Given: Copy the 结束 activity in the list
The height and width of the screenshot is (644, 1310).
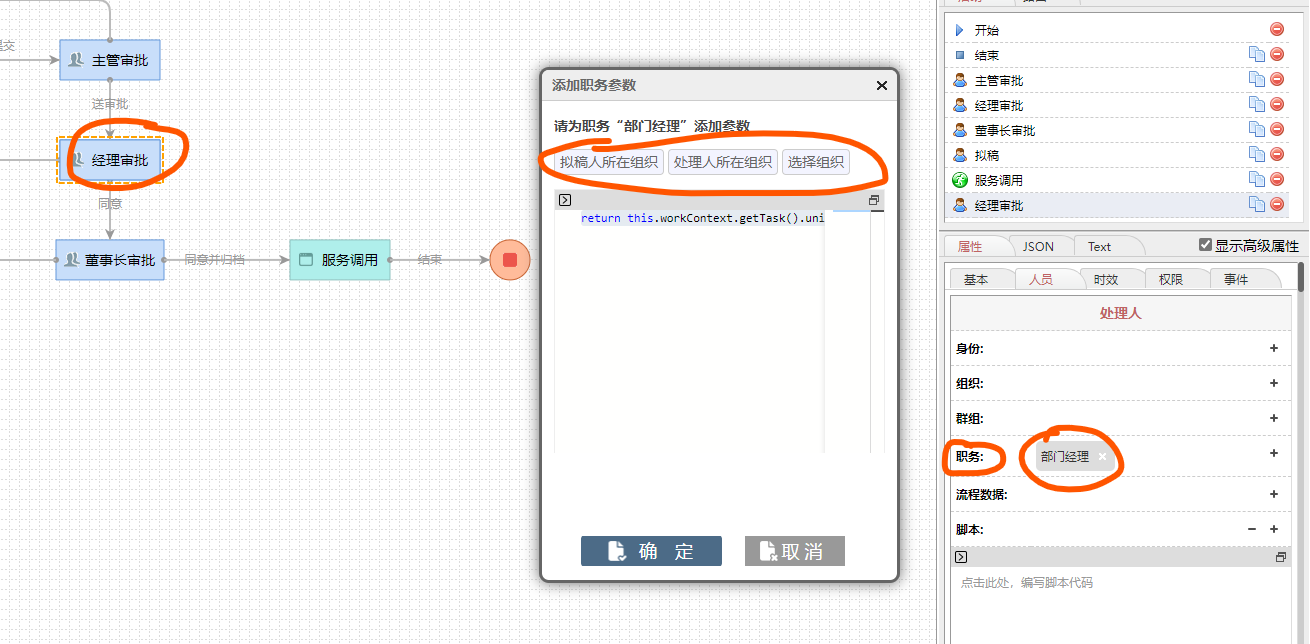Looking at the screenshot, I should [x=1257, y=55].
